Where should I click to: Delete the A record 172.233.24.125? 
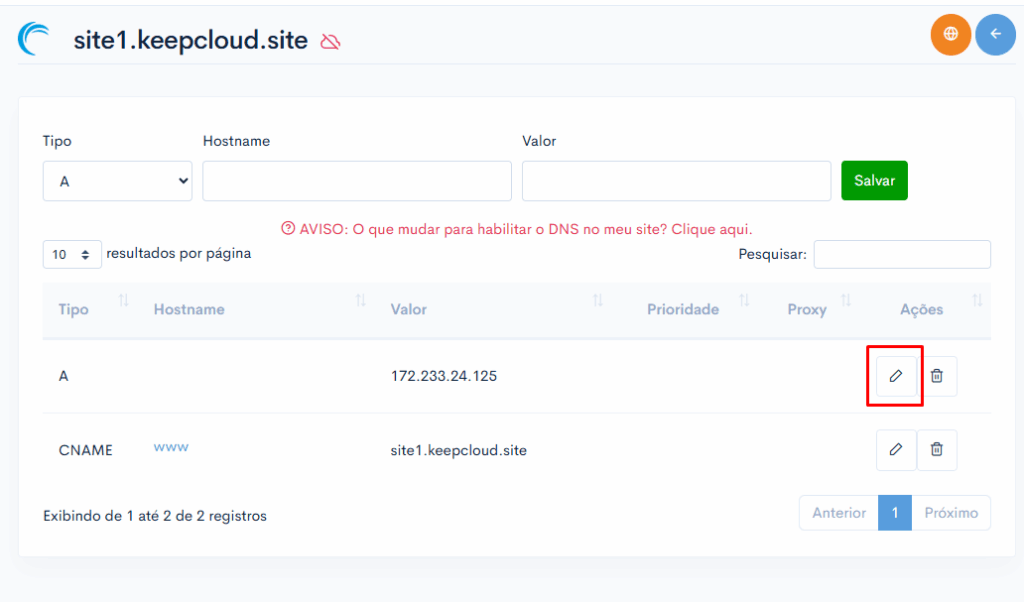936,376
